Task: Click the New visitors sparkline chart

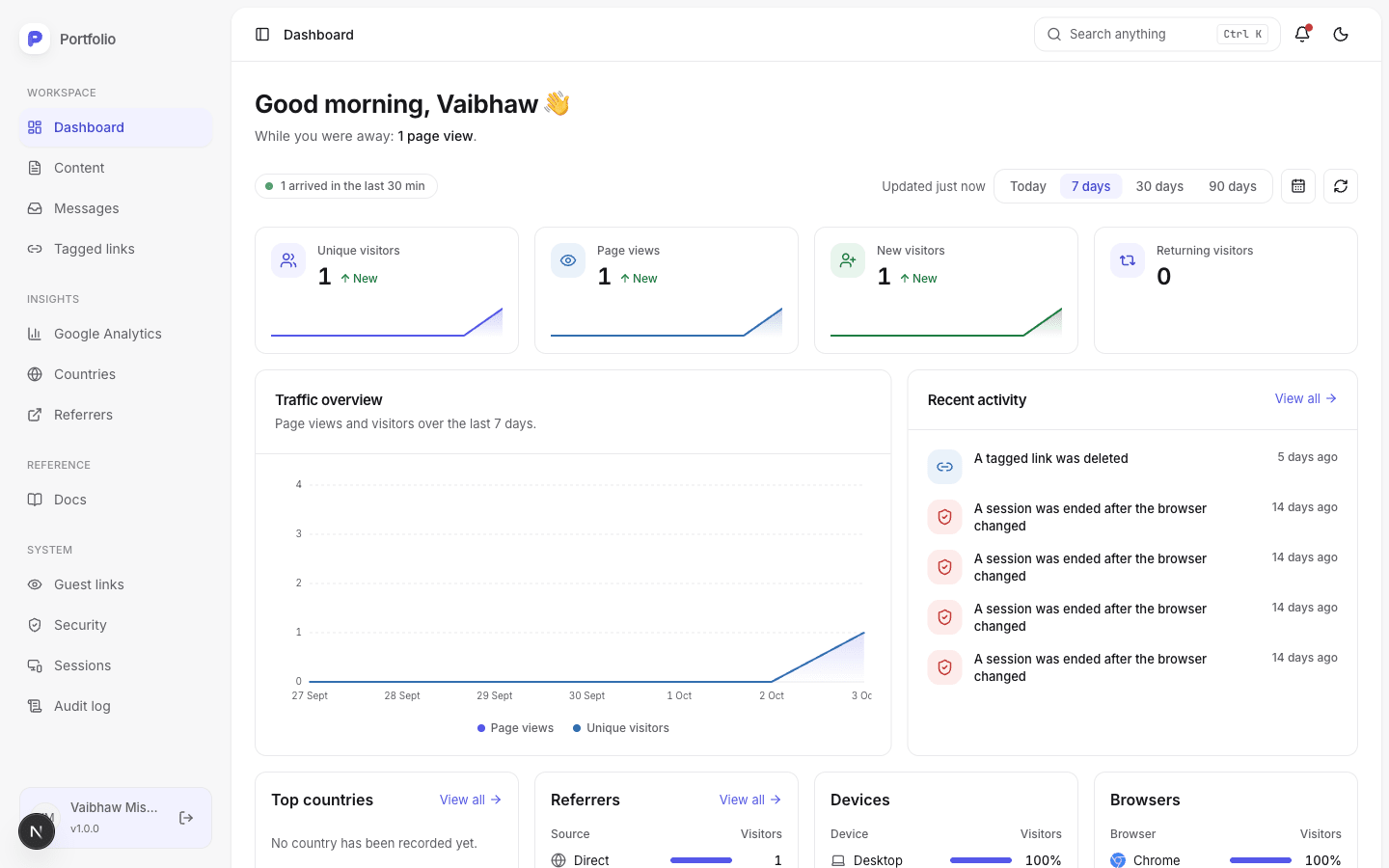Action: point(946,322)
